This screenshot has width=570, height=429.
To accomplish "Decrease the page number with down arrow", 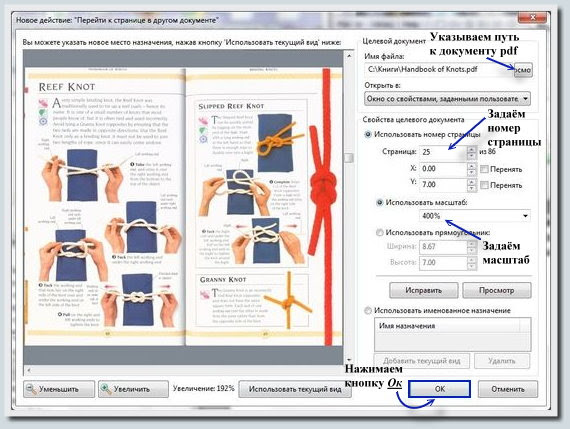I will pyautogui.click(x=471, y=156).
